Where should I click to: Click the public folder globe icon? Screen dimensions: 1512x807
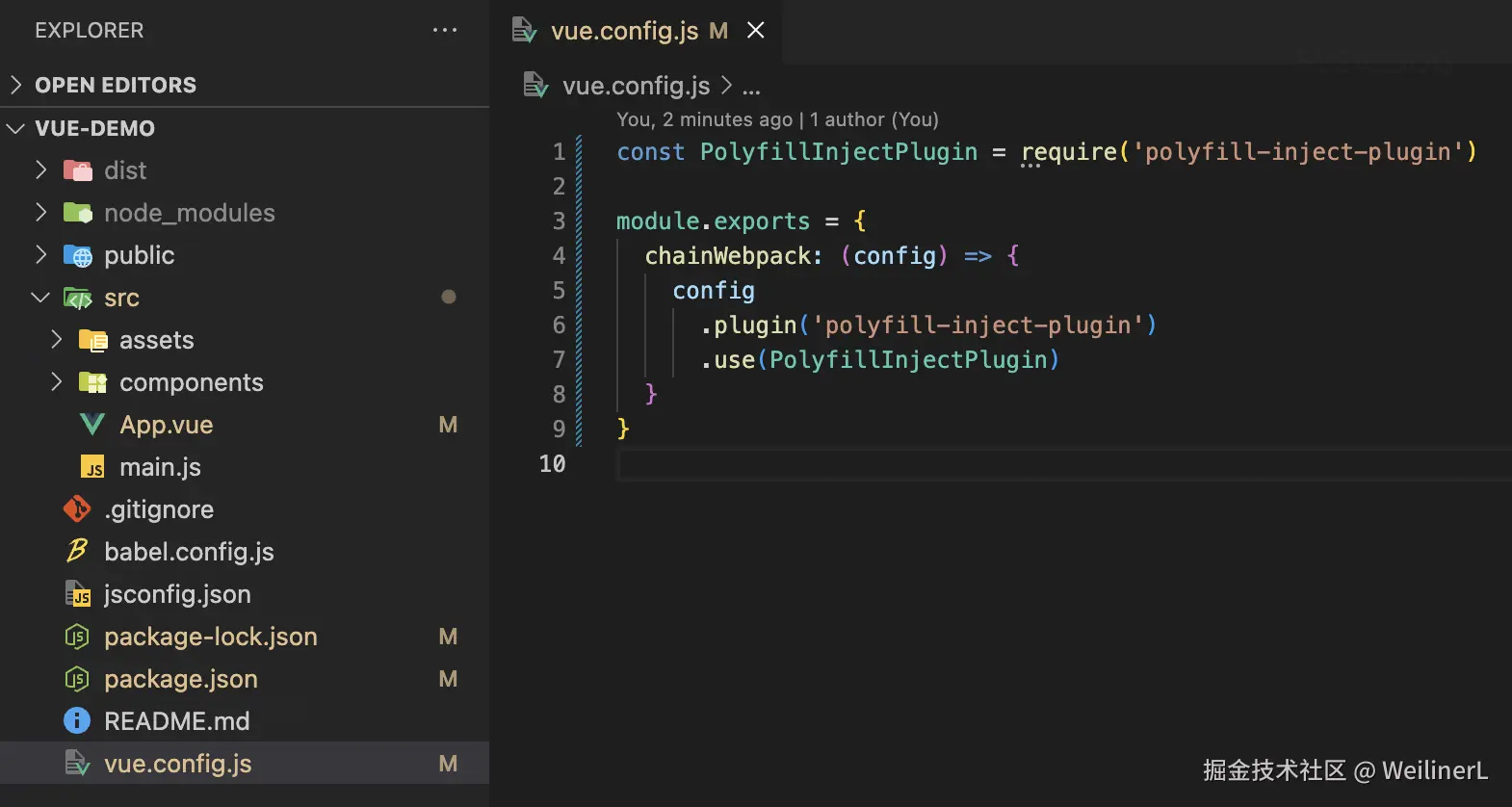[x=78, y=255]
